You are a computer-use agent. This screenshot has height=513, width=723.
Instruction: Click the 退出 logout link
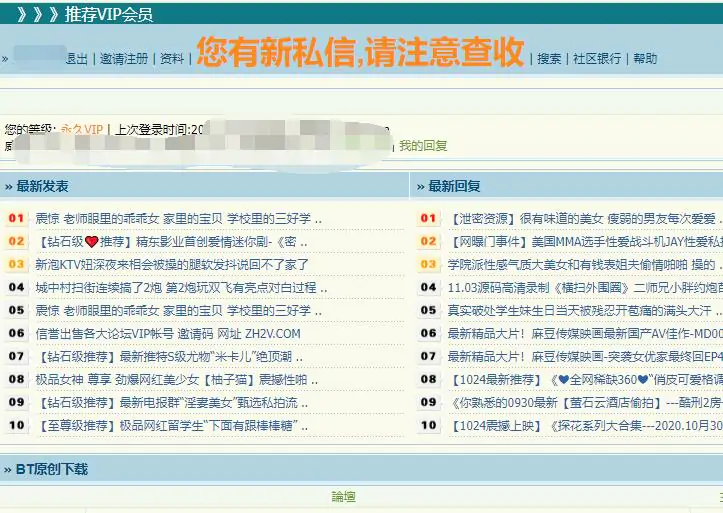[77, 59]
